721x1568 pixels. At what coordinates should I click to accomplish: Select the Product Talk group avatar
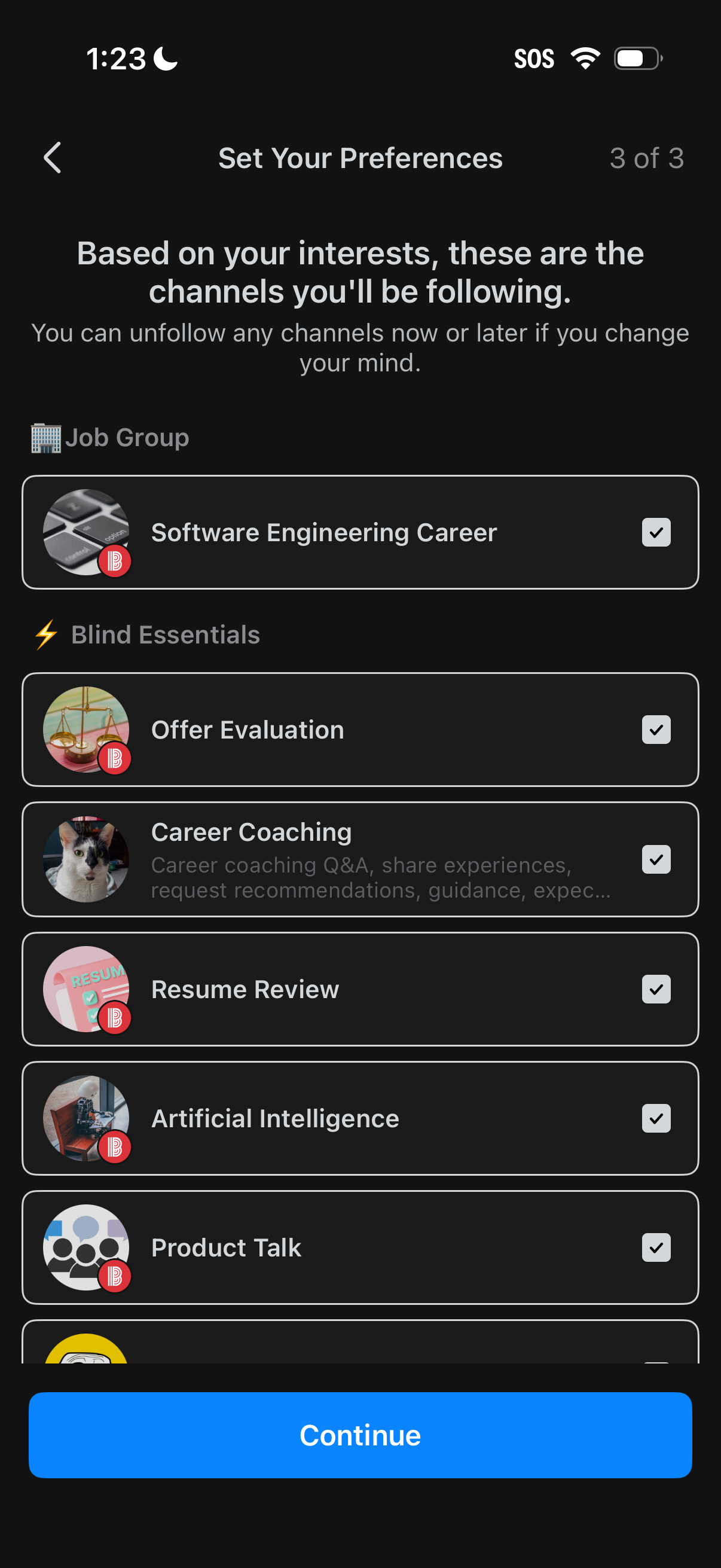click(85, 1247)
